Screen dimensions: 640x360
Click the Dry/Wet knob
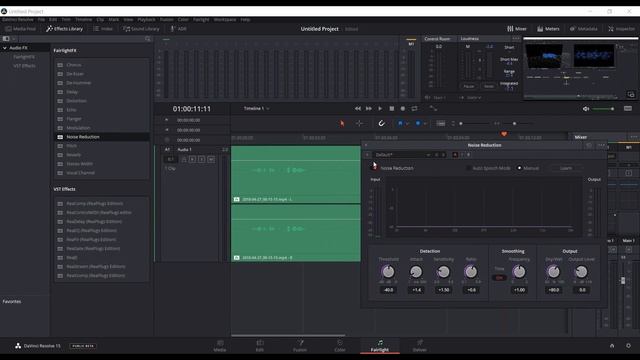[x=553, y=271]
